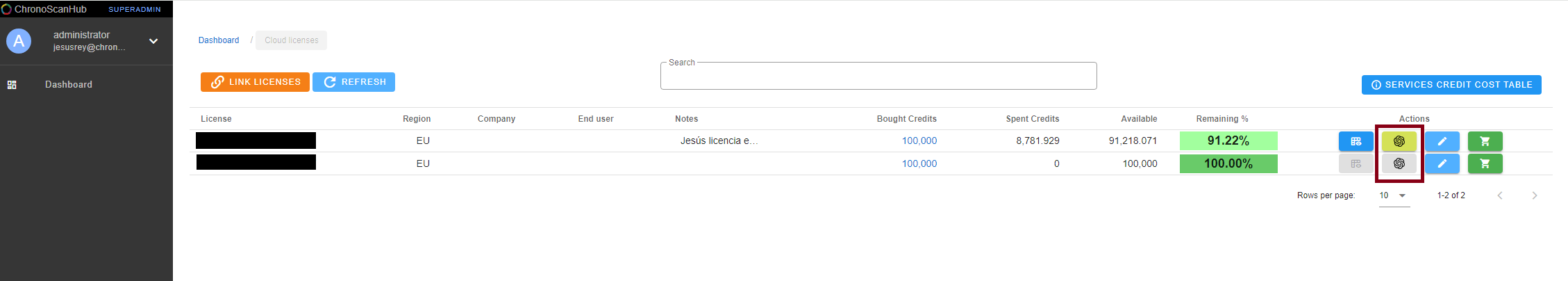The image size is (1568, 281).
Task: Buy credits via first row cart icon
Action: pyautogui.click(x=1485, y=141)
